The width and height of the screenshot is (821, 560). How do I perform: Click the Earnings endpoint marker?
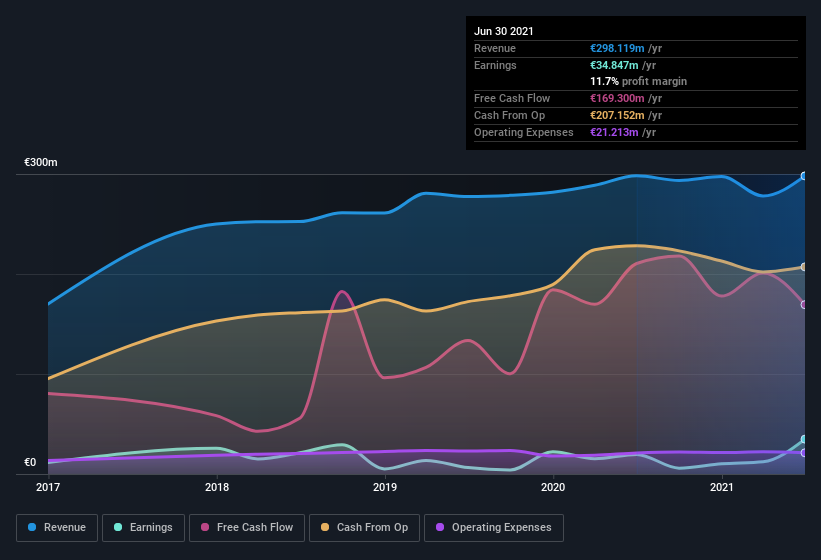pyautogui.click(x=804, y=439)
